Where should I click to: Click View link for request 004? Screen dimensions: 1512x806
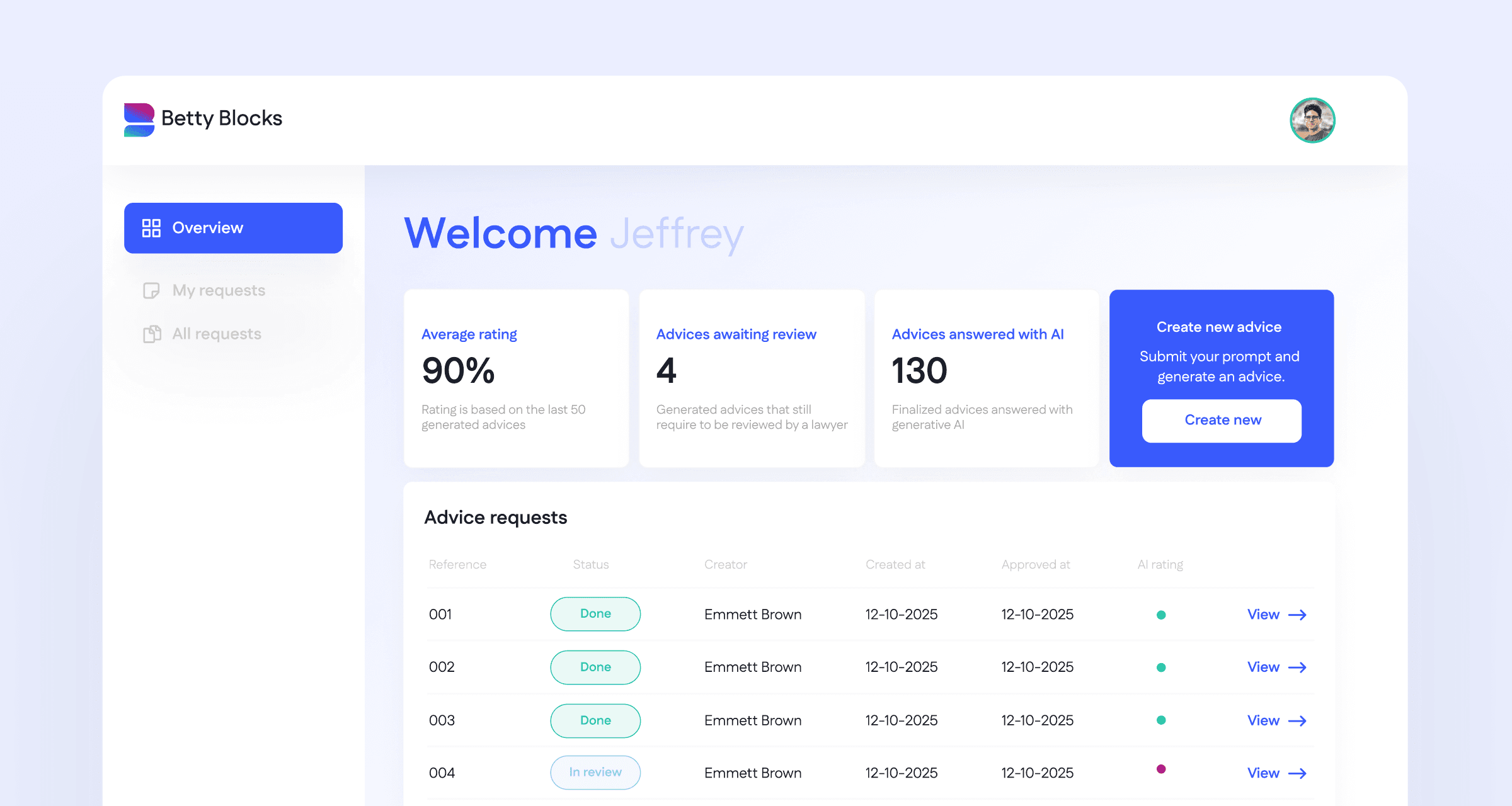[1263, 773]
